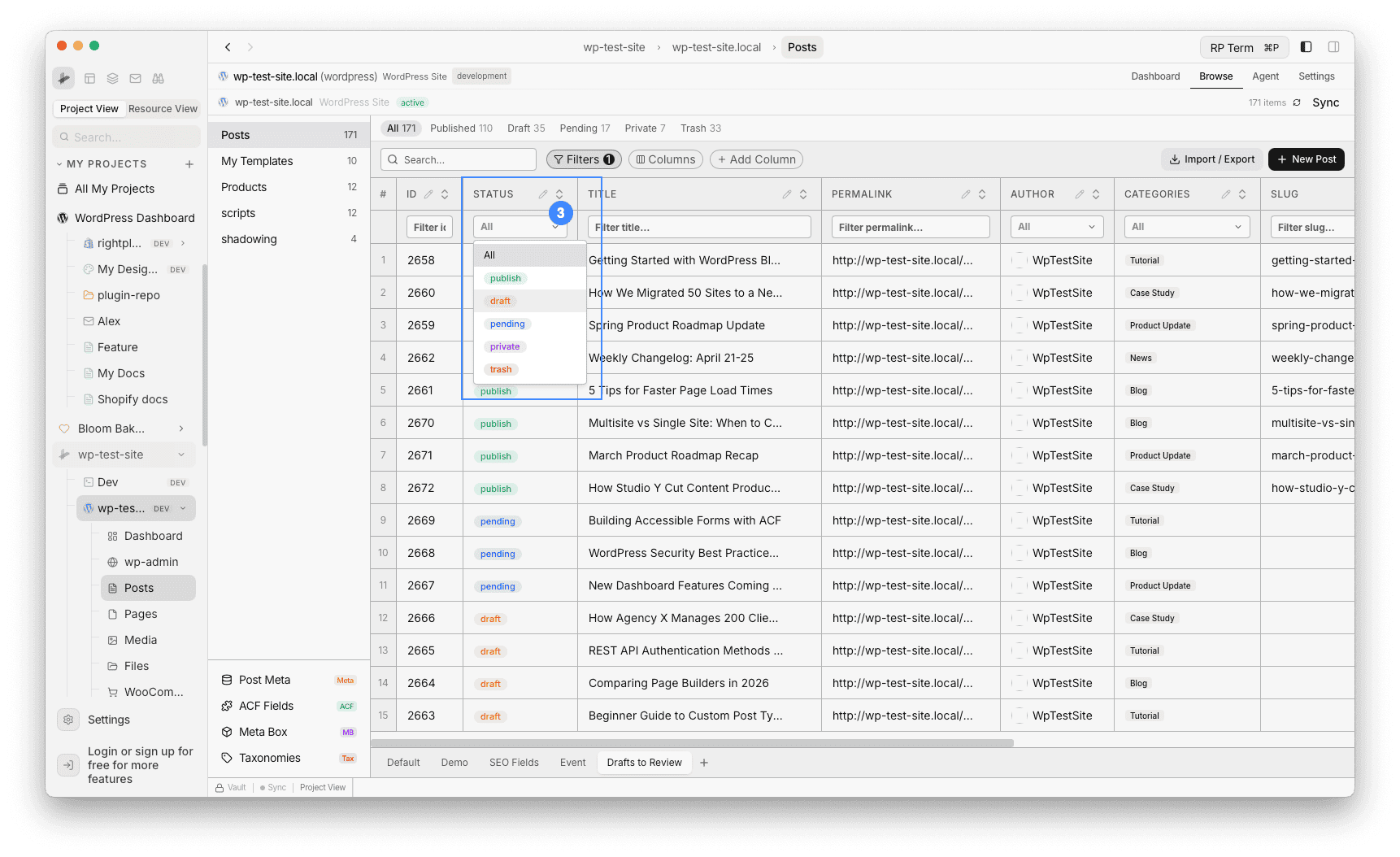Open My Templates content type
The image size is (1400, 857).
pyautogui.click(x=289, y=161)
